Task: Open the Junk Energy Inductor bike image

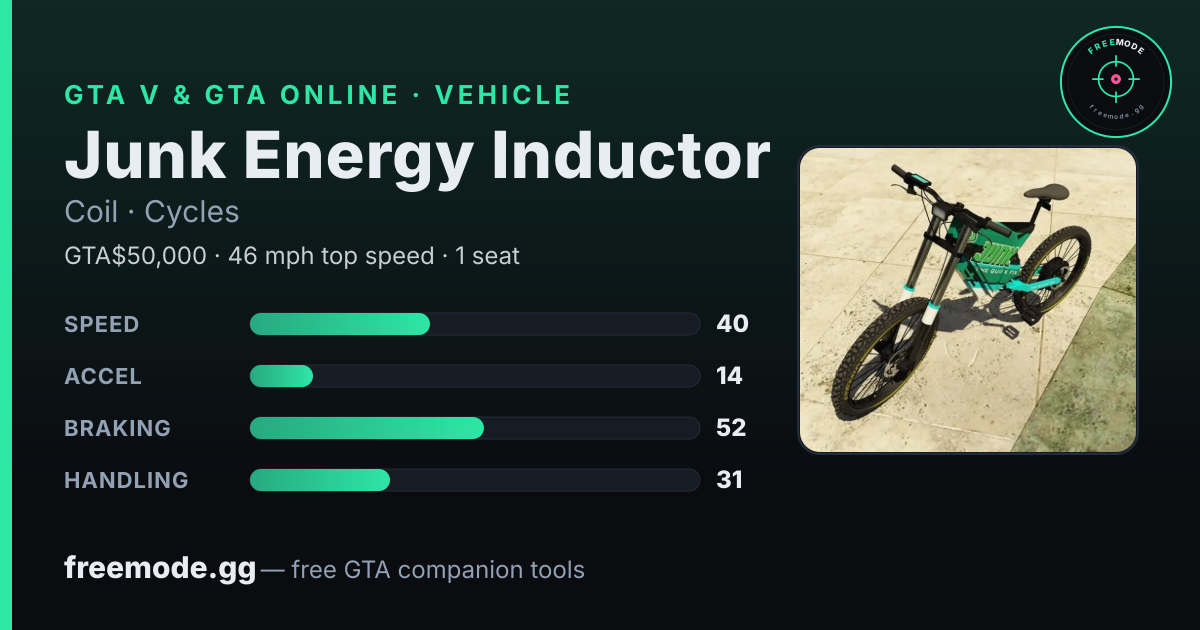Action: coord(968,300)
